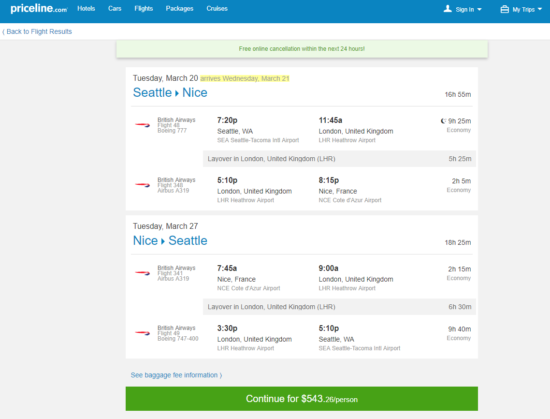
Task: Open the Flights menu item
Action: point(143,8)
